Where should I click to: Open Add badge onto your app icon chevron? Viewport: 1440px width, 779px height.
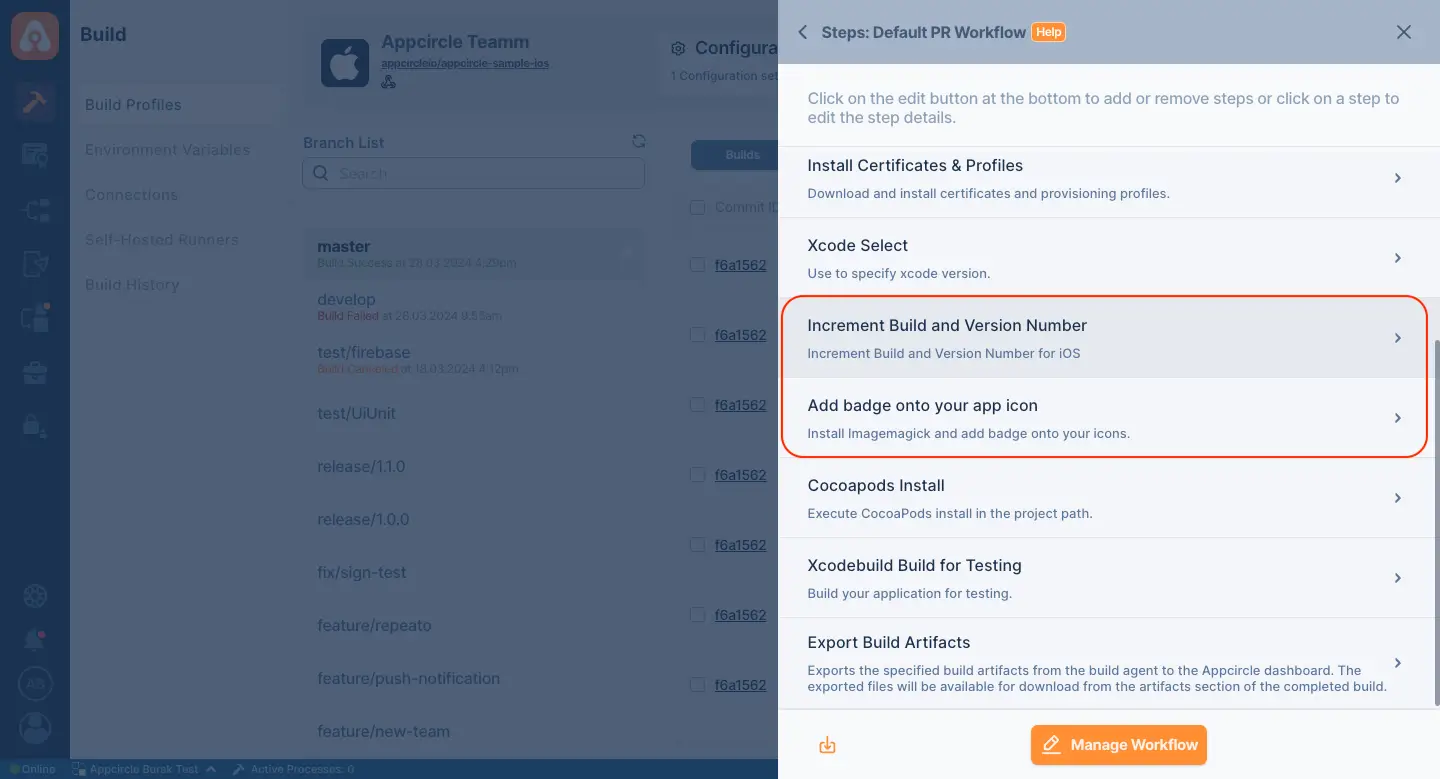click(1398, 418)
